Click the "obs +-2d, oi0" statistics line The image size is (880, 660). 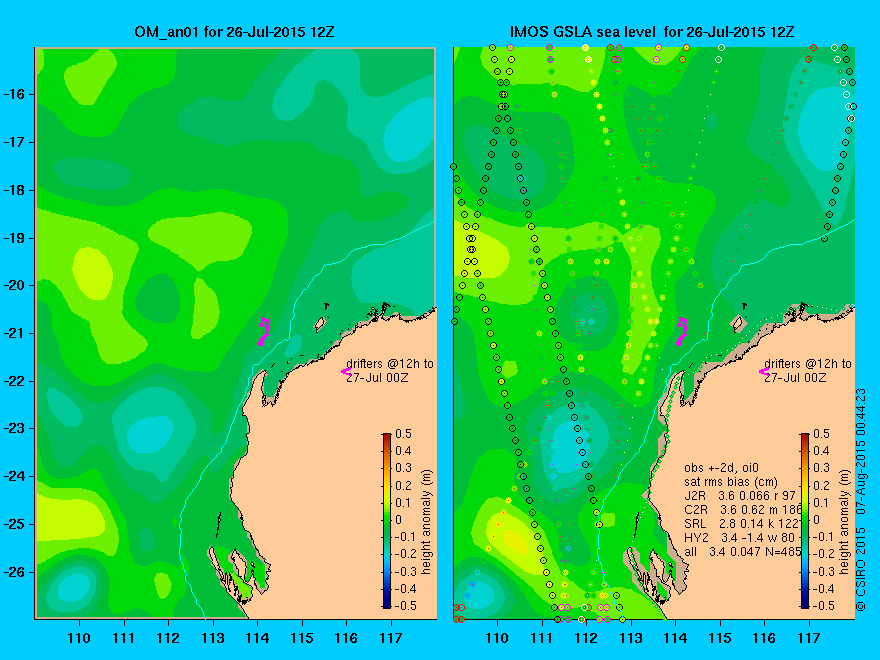pos(722,468)
